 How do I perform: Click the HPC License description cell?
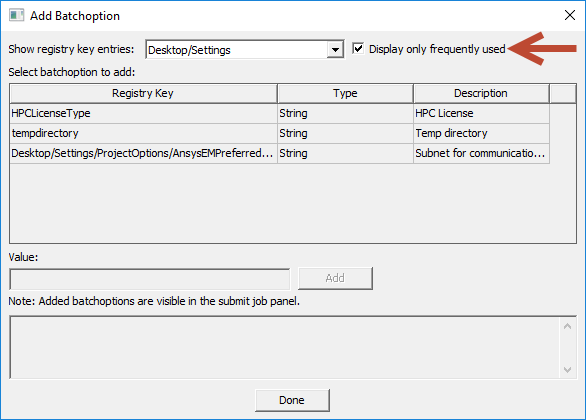481,113
